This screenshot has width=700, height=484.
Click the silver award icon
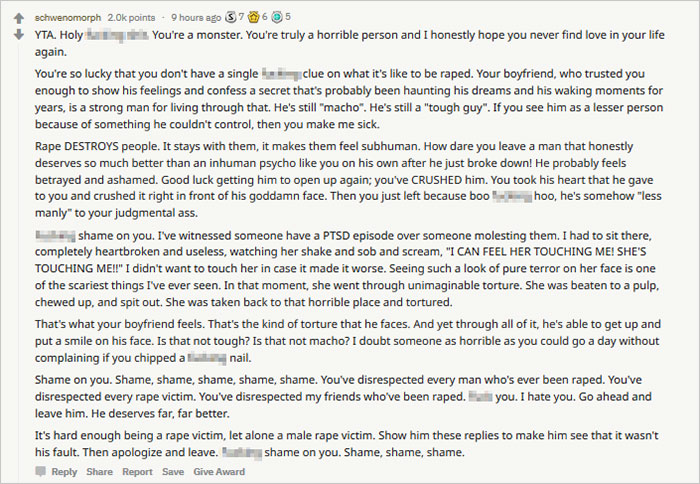coord(229,17)
